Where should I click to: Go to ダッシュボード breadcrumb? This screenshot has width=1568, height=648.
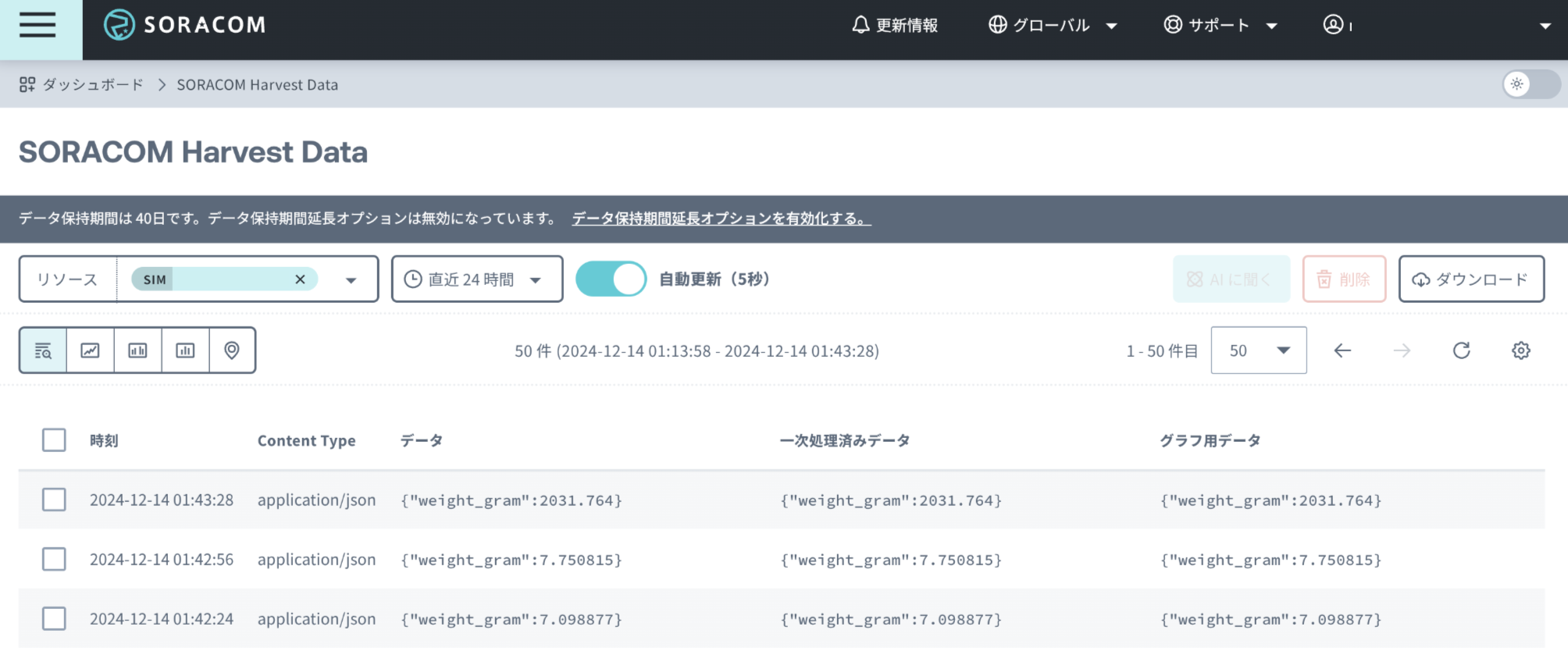click(93, 84)
